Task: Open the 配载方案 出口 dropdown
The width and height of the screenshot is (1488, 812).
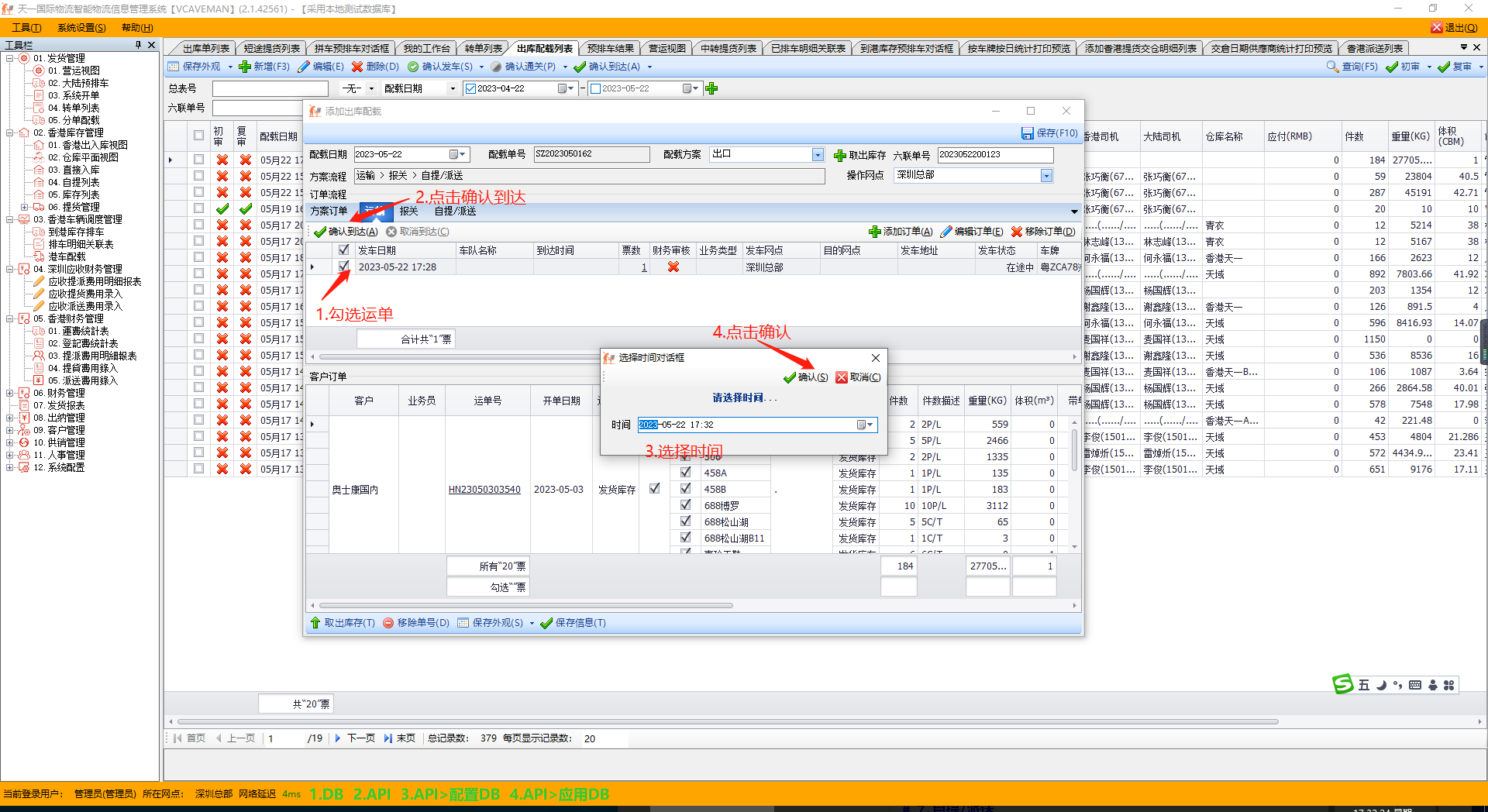Action: pos(818,155)
